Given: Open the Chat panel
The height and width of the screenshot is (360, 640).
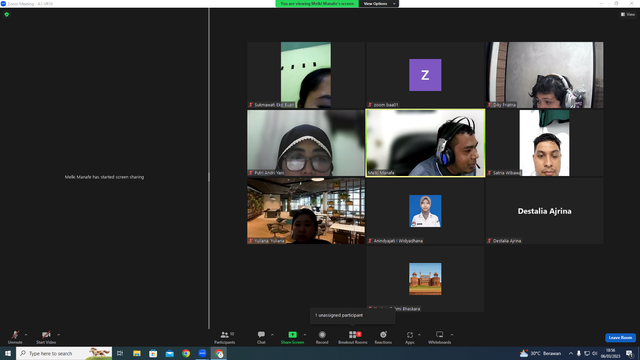Looking at the screenshot, I should 261,337.
